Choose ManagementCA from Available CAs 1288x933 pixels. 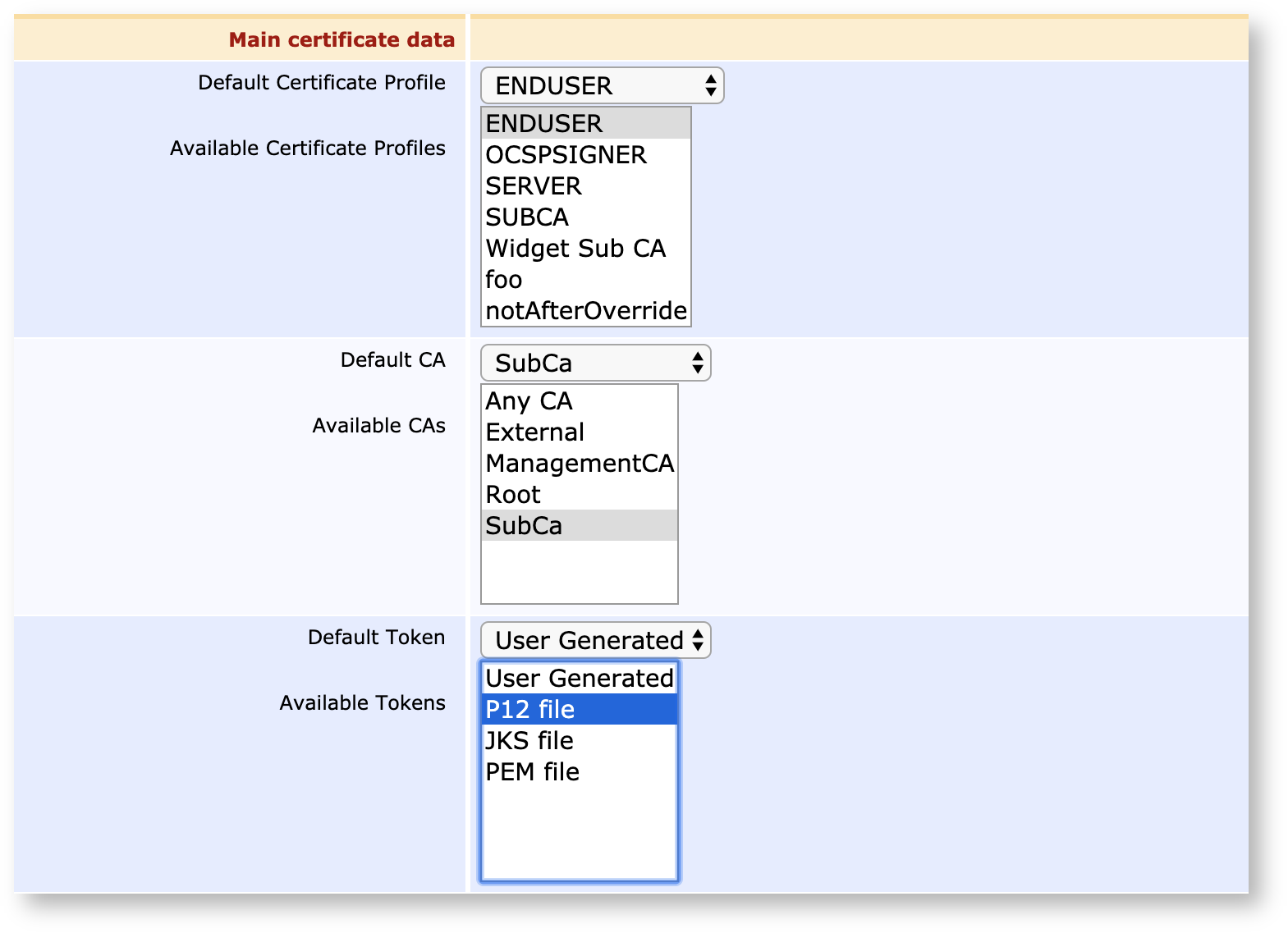coord(579,463)
